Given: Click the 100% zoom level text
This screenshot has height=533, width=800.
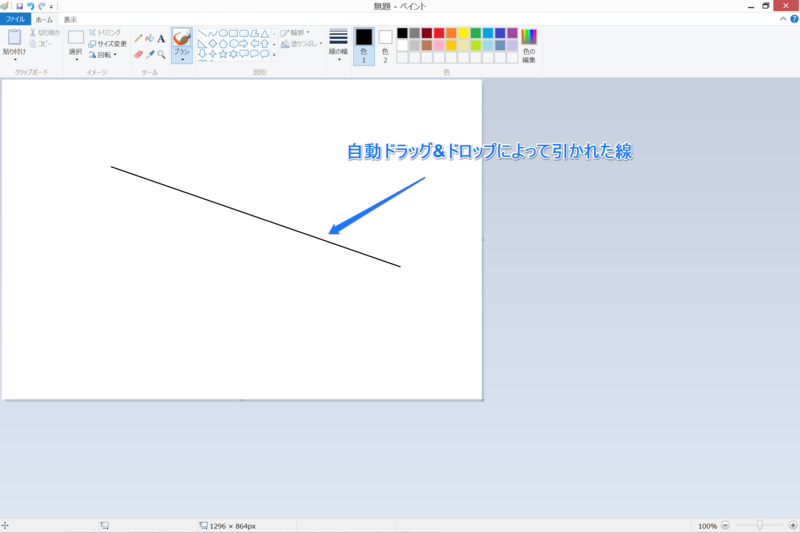Looking at the screenshot, I should 707,525.
